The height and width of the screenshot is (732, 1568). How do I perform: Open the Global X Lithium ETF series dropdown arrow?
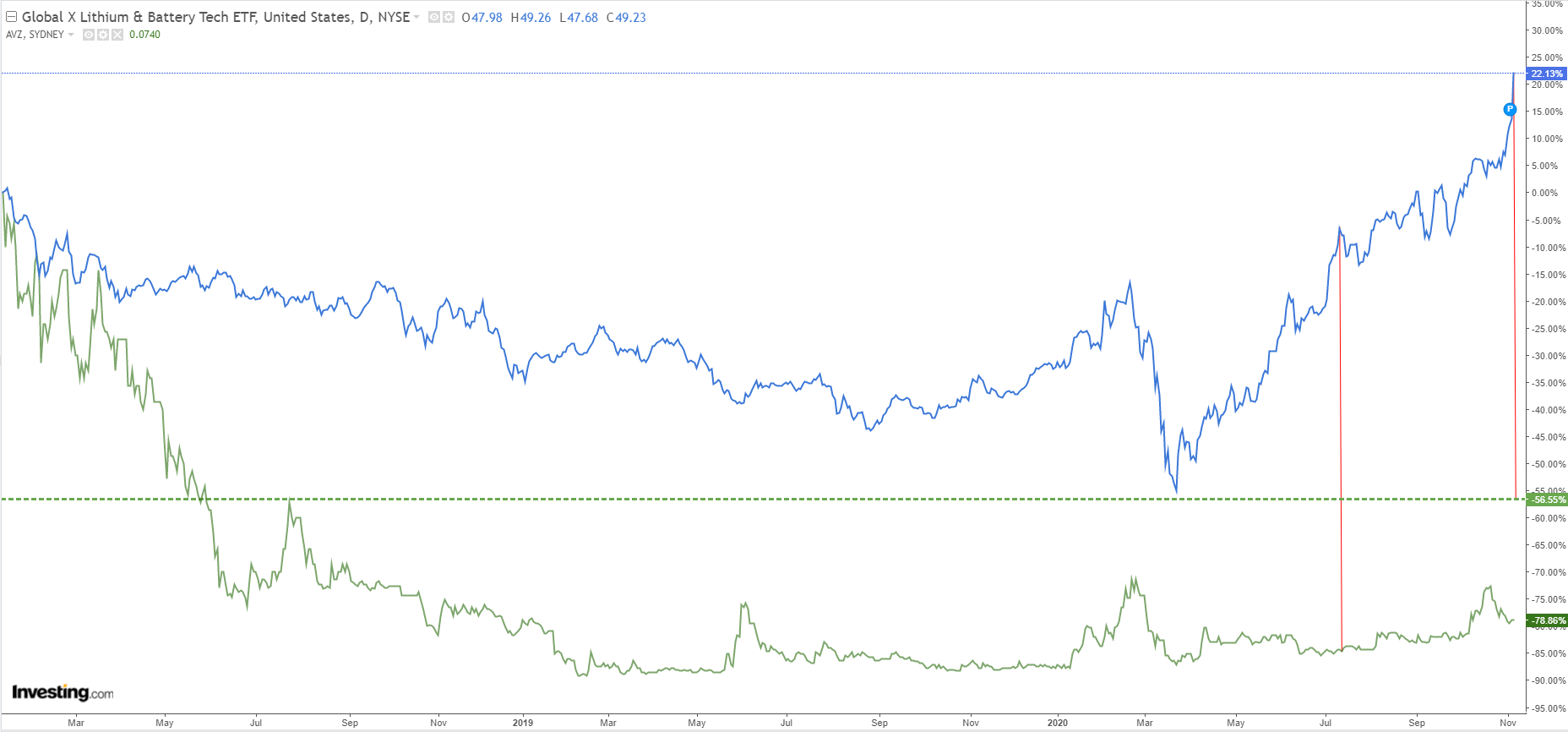[x=416, y=17]
